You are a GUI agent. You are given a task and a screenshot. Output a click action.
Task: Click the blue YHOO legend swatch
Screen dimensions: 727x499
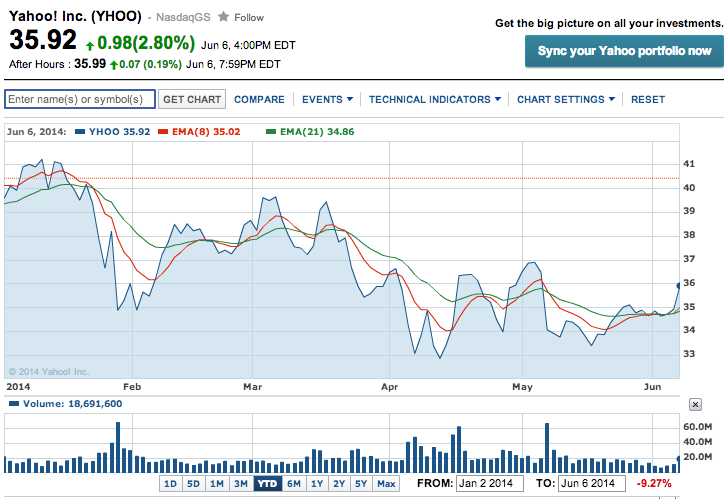[x=80, y=132]
